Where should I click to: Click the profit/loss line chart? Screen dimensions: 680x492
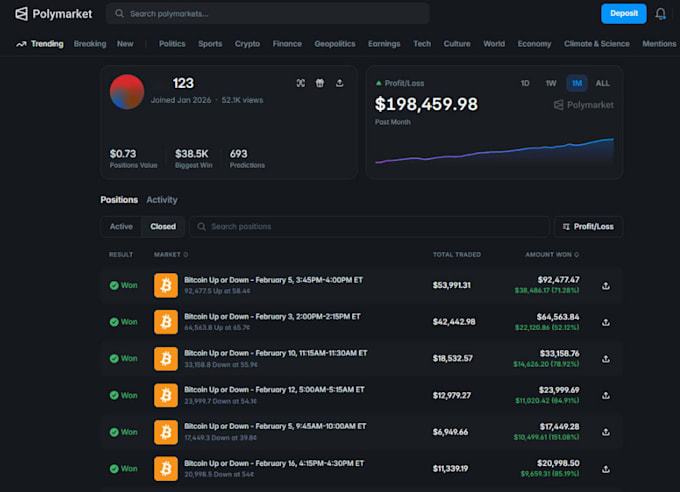(494, 151)
